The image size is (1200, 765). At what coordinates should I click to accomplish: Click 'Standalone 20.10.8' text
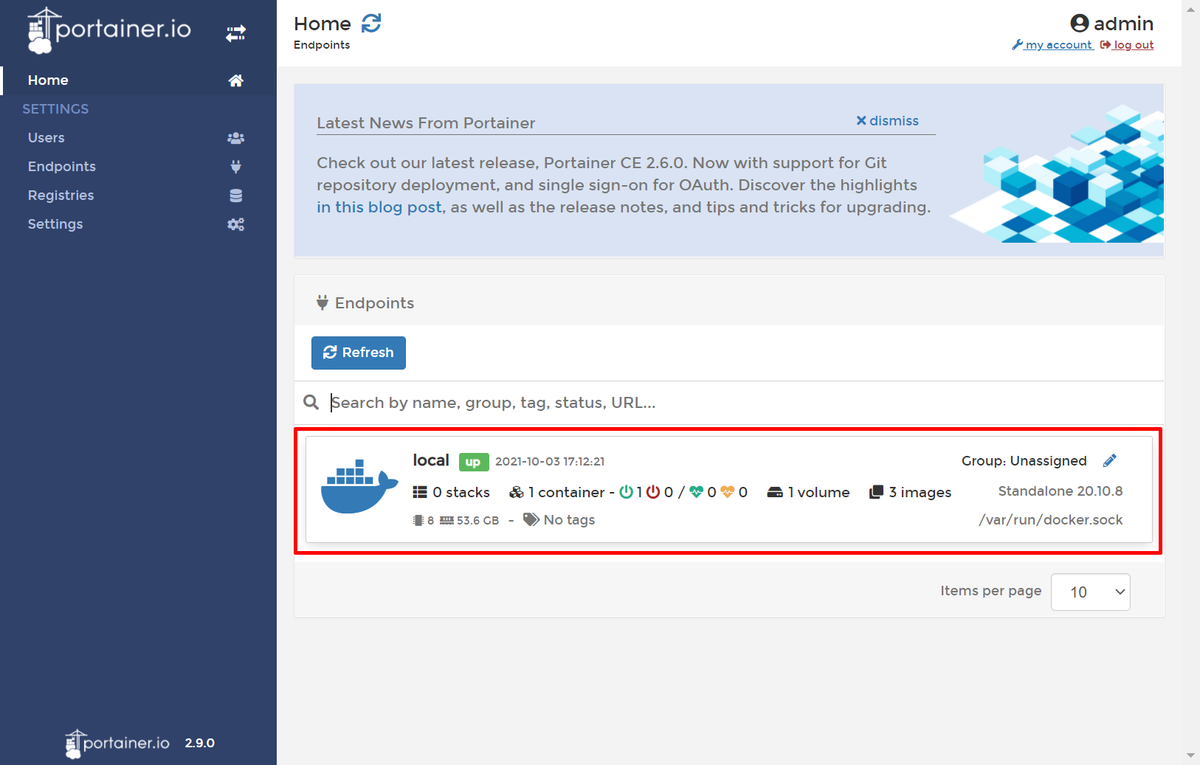click(1060, 491)
